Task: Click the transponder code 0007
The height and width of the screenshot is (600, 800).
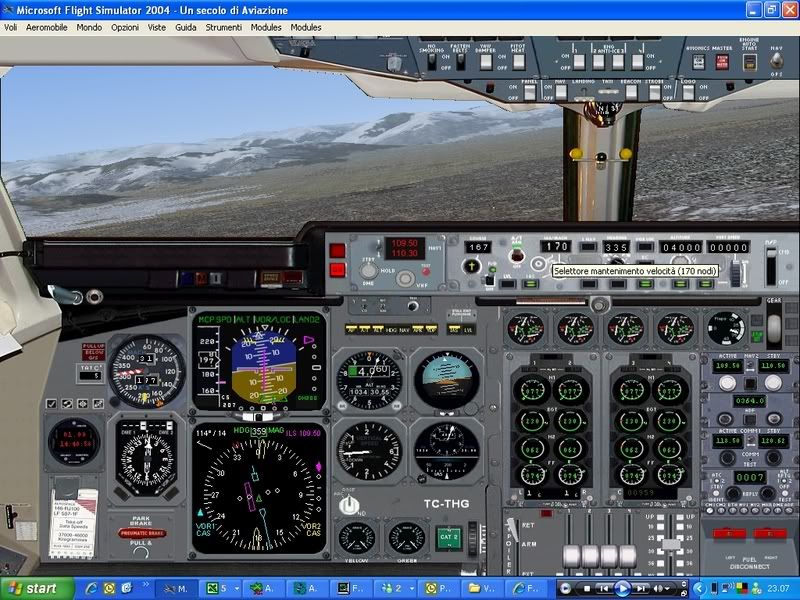Action: [749, 477]
